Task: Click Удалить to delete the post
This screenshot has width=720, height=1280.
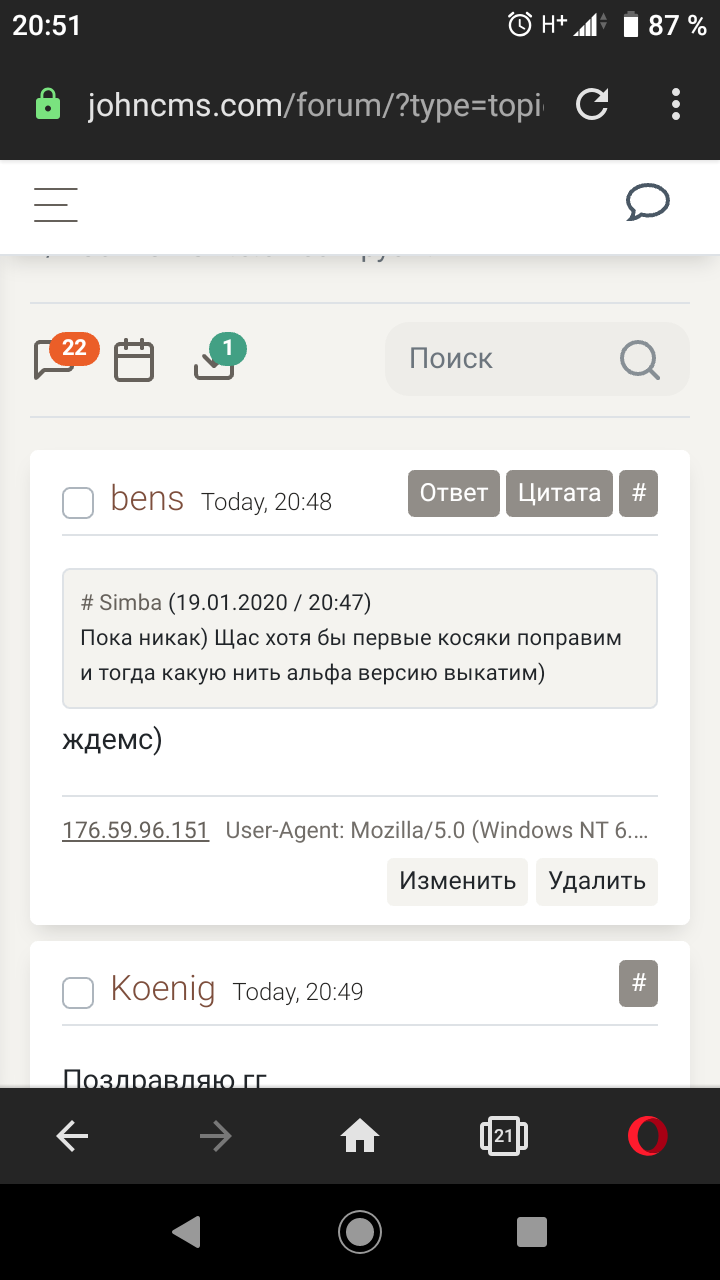Action: [597, 881]
